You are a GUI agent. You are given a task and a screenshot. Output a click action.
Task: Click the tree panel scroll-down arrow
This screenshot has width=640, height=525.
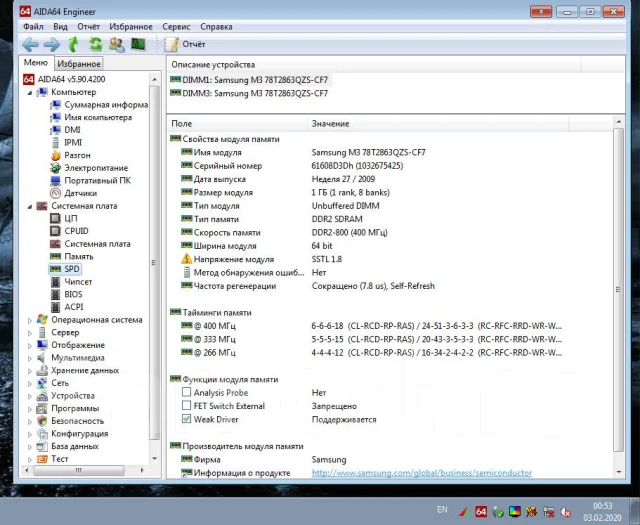point(155,459)
